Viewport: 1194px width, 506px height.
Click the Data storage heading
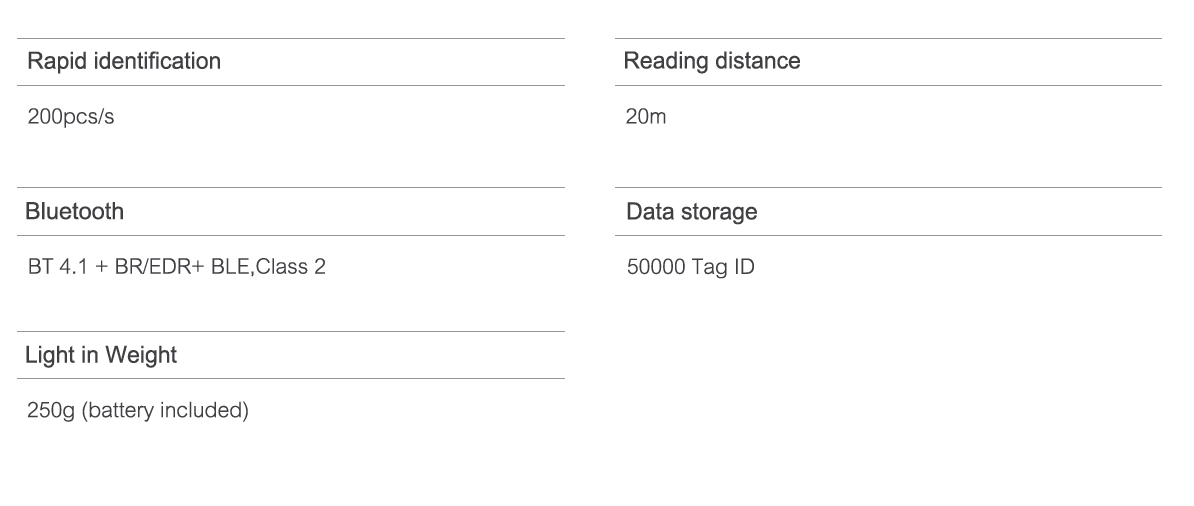[691, 212]
